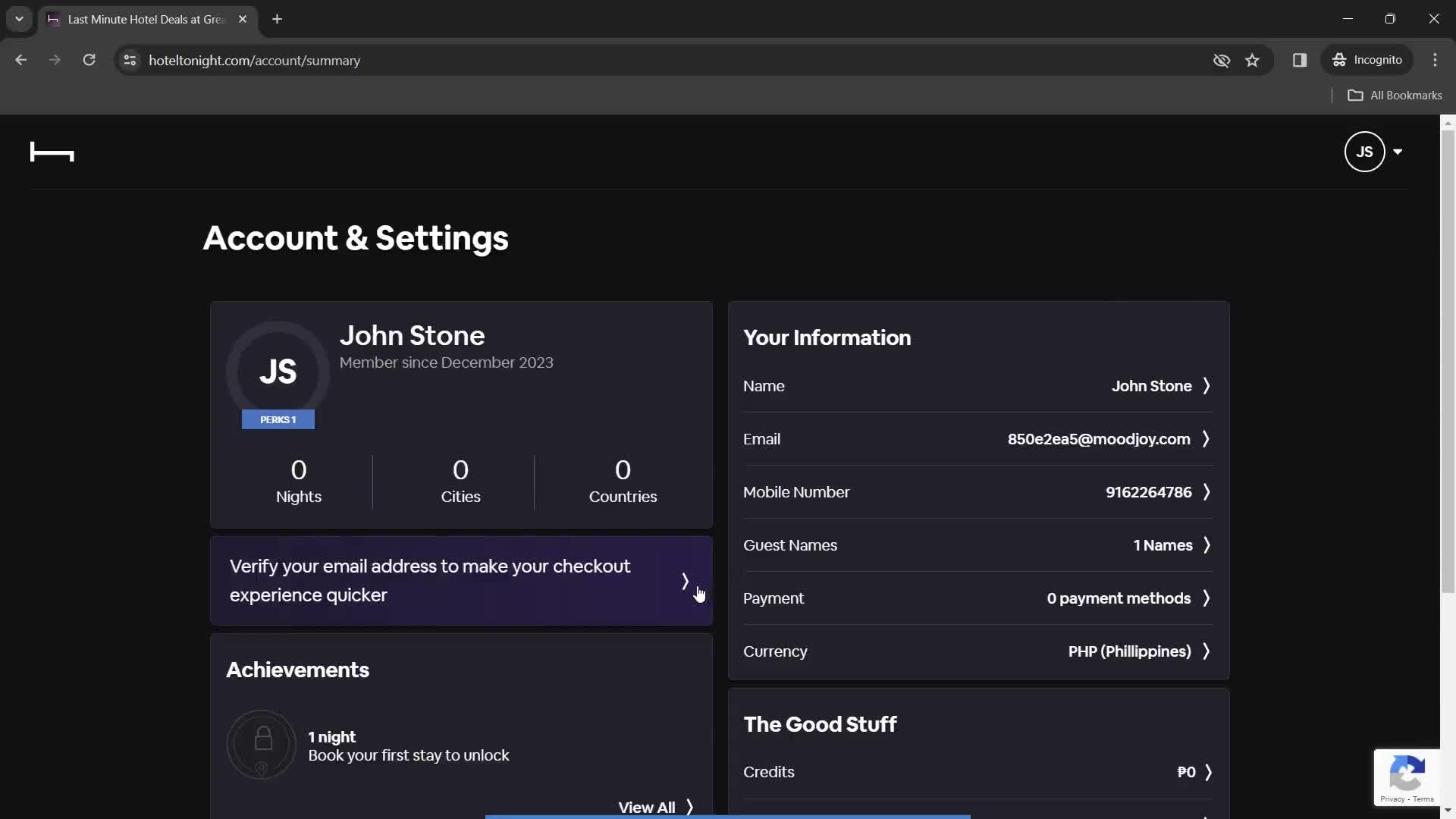Click chevron beside 1 Names
This screenshot has height=819, width=1456.
pos(1206,545)
